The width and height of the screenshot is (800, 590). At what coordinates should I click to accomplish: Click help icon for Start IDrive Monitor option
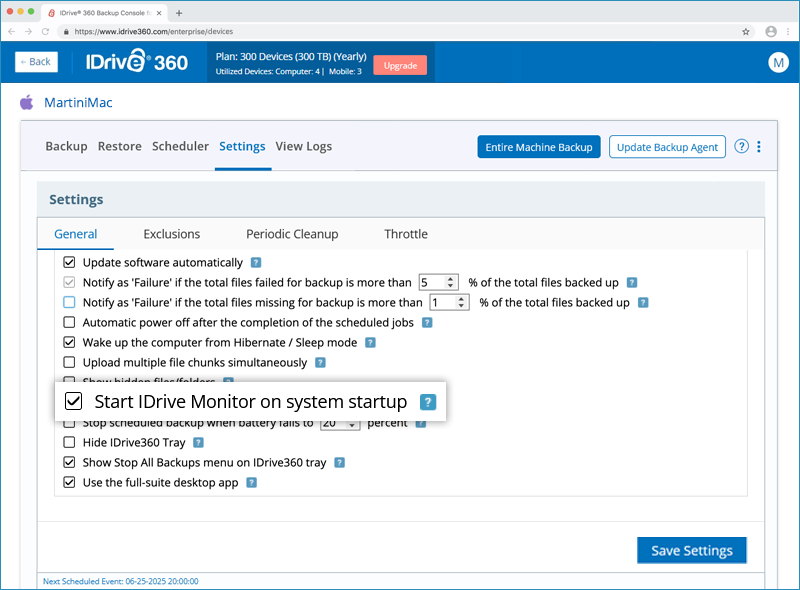[427, 402]
